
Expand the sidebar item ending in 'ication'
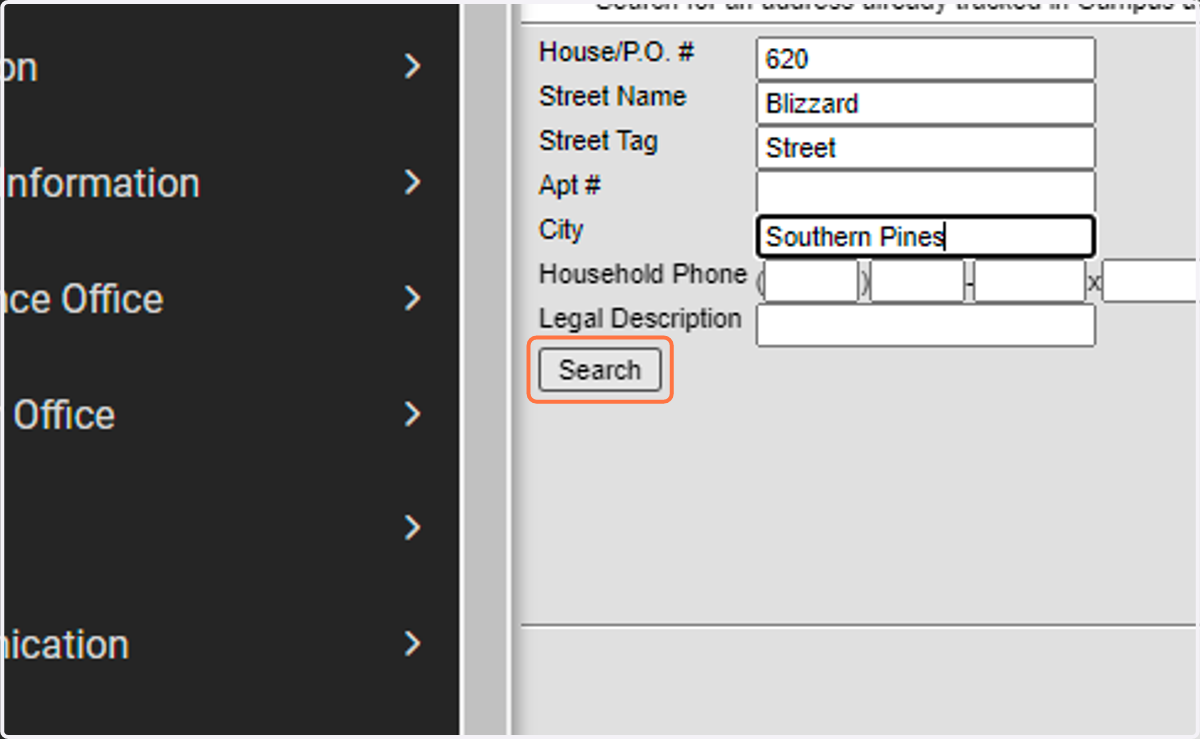(x=412, y=644)
